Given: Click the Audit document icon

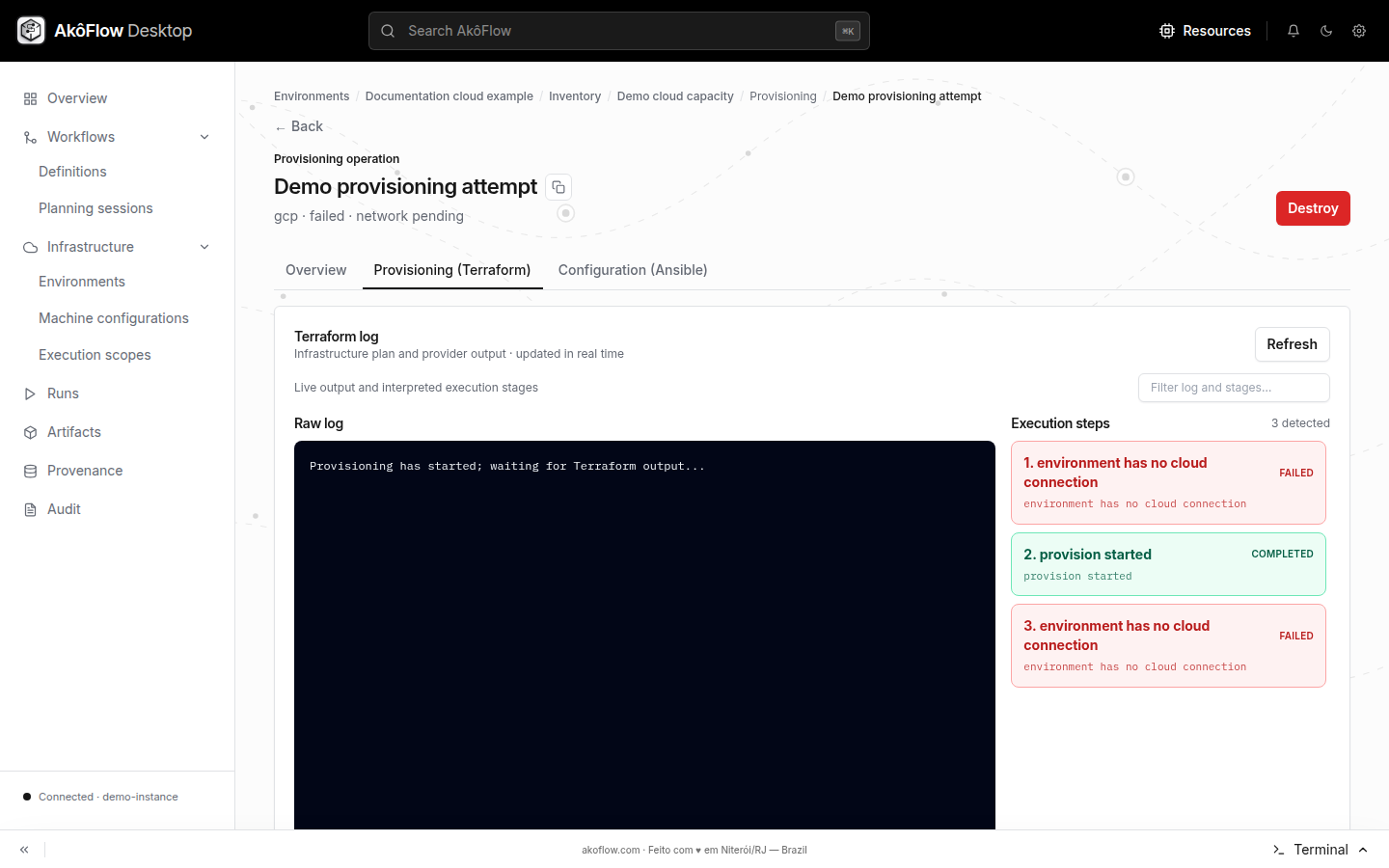Looking at the screenshot, I should coord(30,509).
